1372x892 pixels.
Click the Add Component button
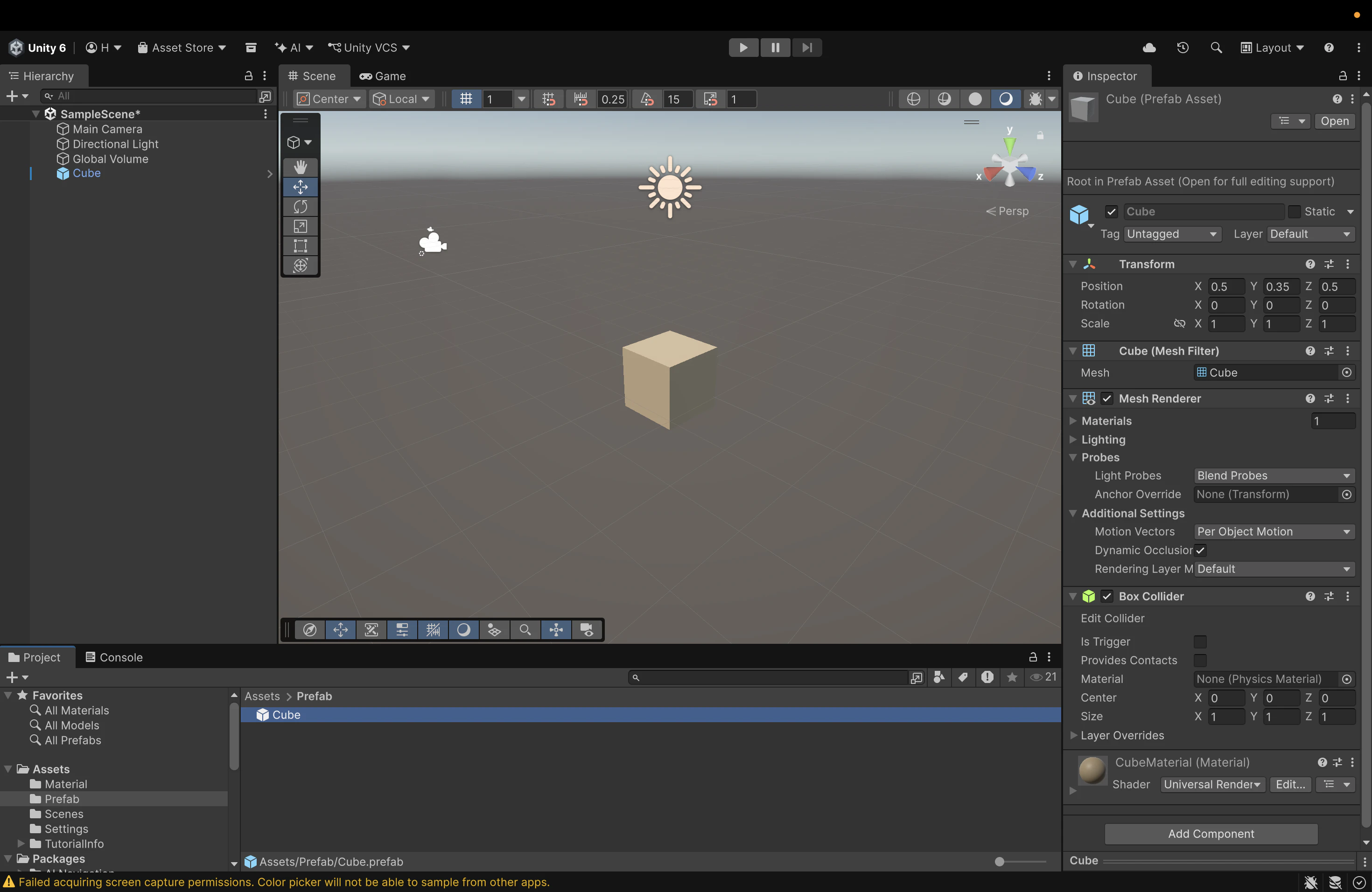click(x=1211, y=834)
